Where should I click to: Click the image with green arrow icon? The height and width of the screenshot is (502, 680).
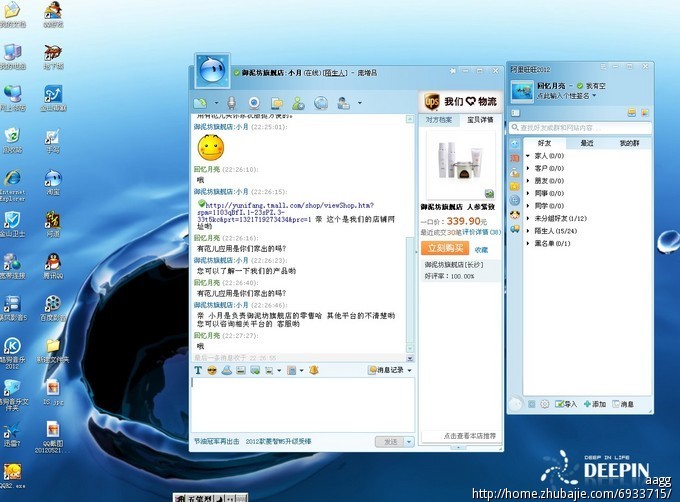click(255, 370)
